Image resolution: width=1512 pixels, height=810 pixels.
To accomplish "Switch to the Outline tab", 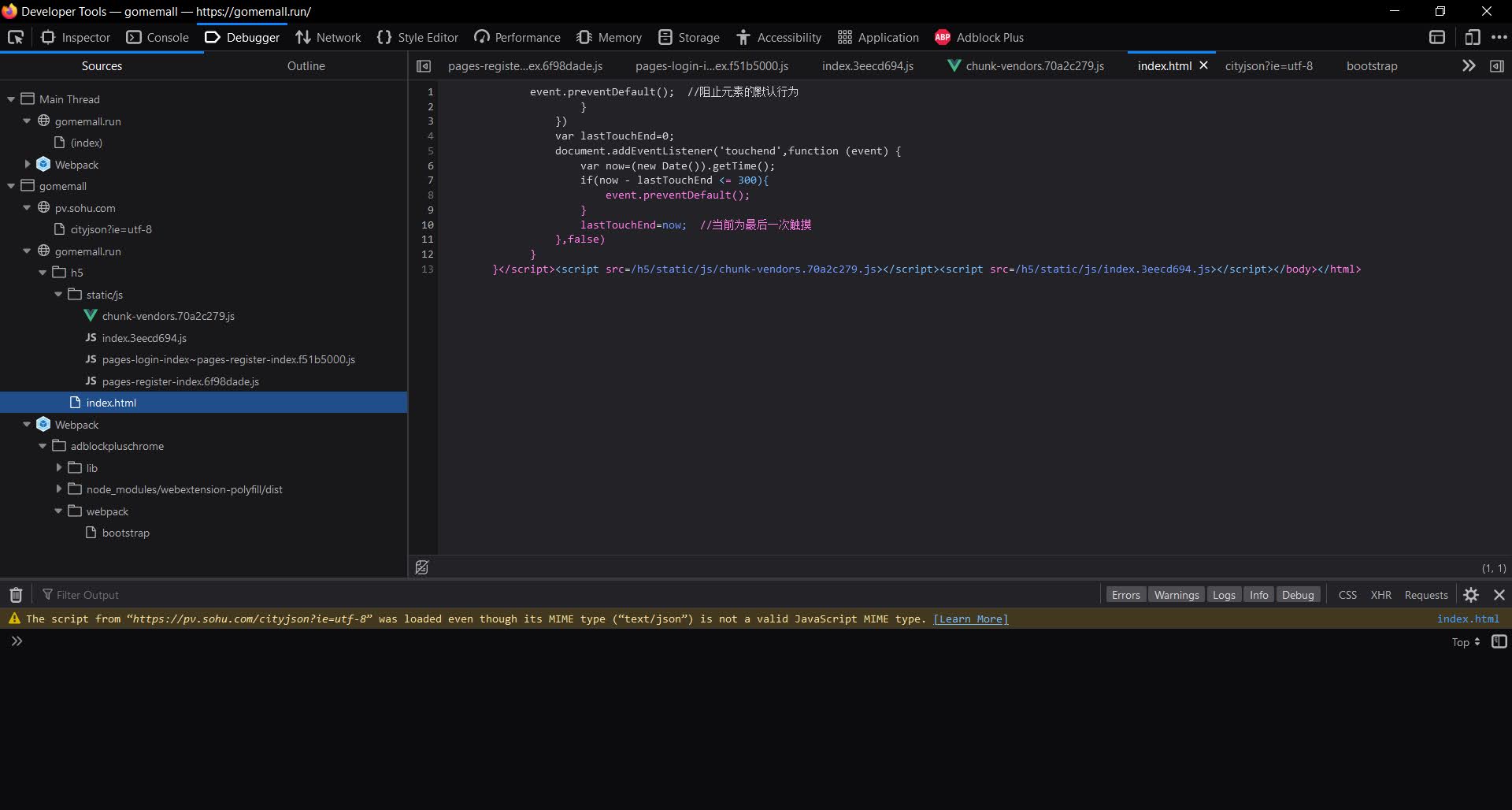I will coord(306,66).
